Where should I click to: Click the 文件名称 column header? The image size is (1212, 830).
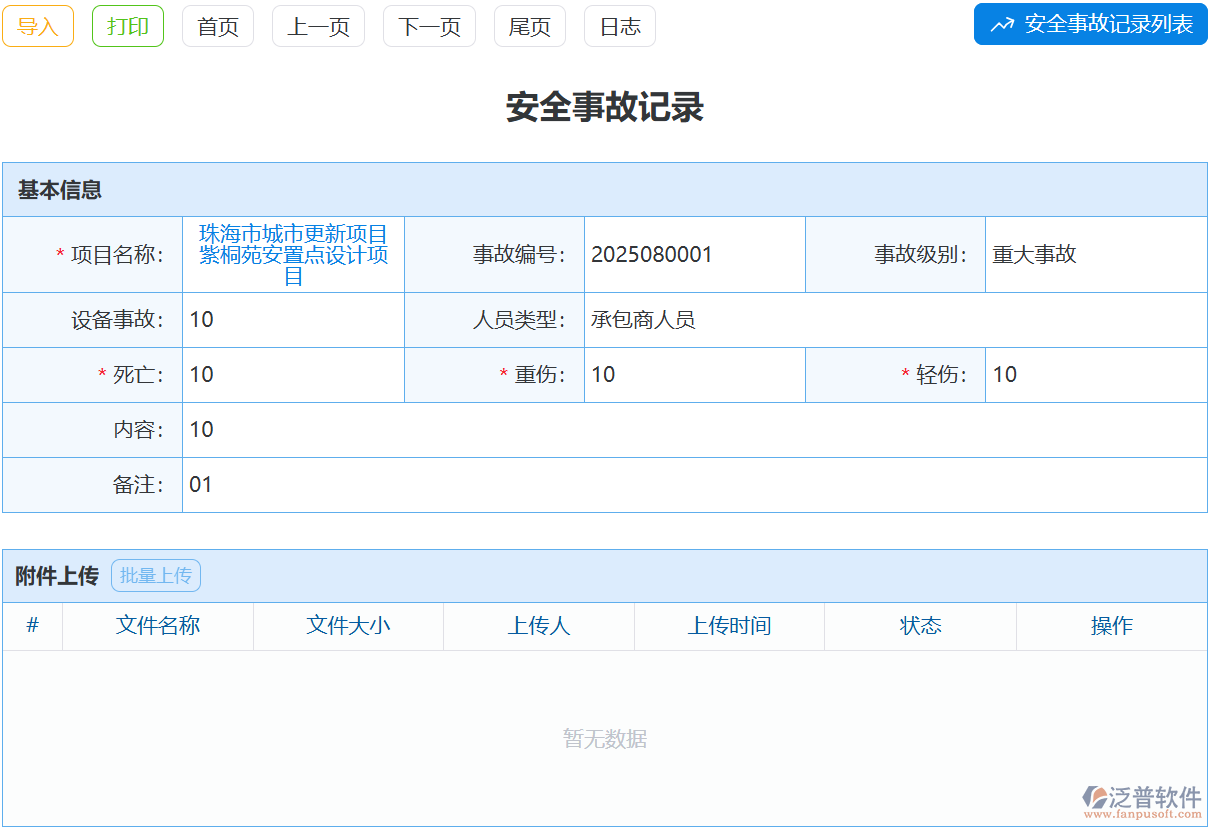point(158,626)
